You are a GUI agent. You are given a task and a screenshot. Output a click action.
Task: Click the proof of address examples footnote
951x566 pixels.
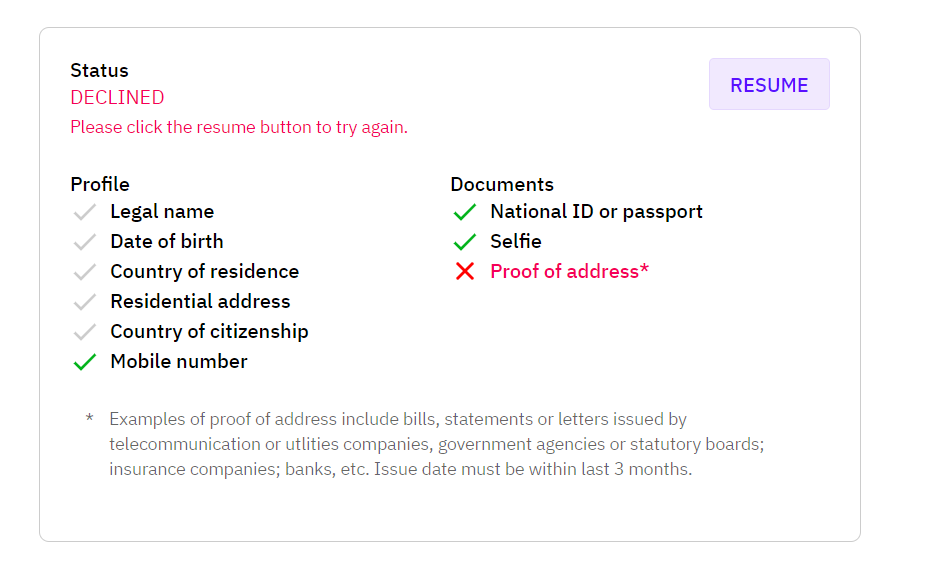(437, 444)
